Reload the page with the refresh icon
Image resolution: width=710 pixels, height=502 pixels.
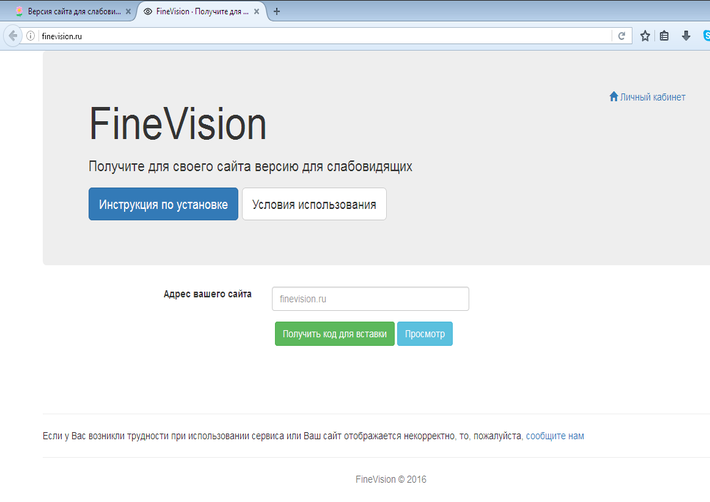click(x=621, y=36)
